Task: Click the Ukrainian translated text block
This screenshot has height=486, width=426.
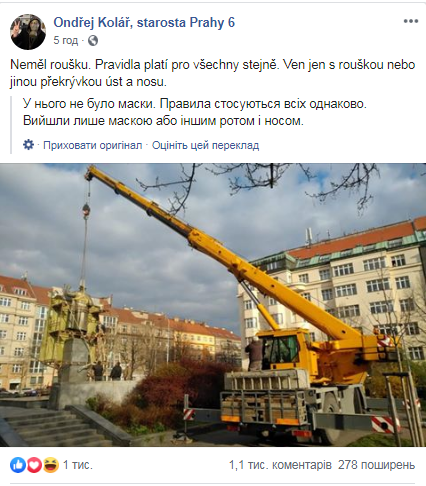Action: point(195,112)
